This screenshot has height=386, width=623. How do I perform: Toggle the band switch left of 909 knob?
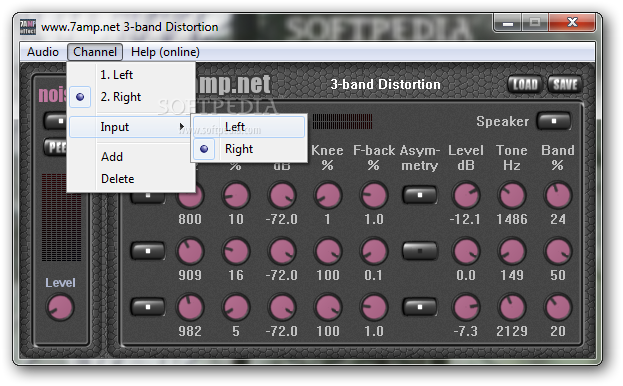[148, 251]
